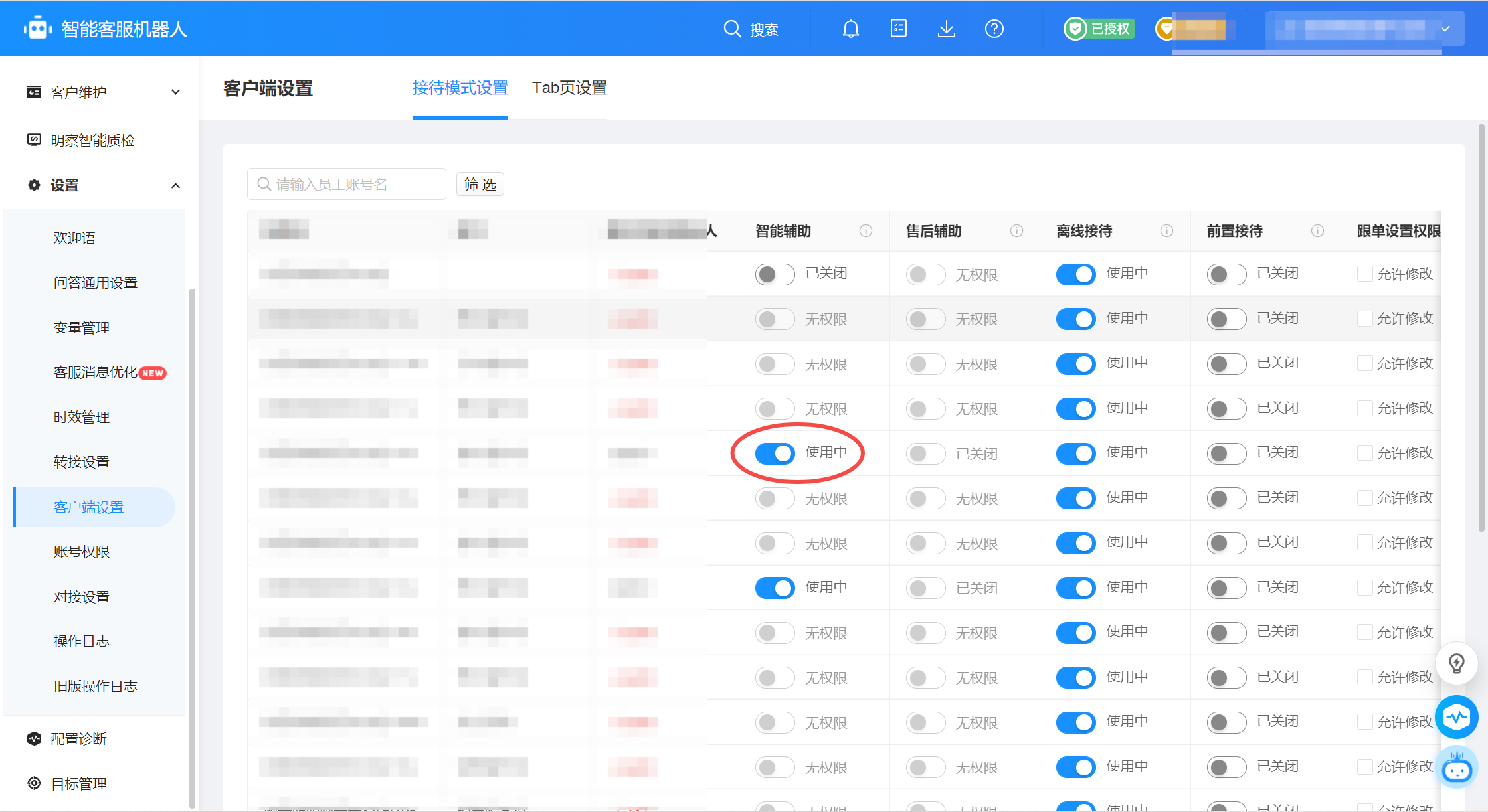The image size is (1488, 812).
Task: Open the 明察智能质检 menu entry
Action: coord(92,140)
